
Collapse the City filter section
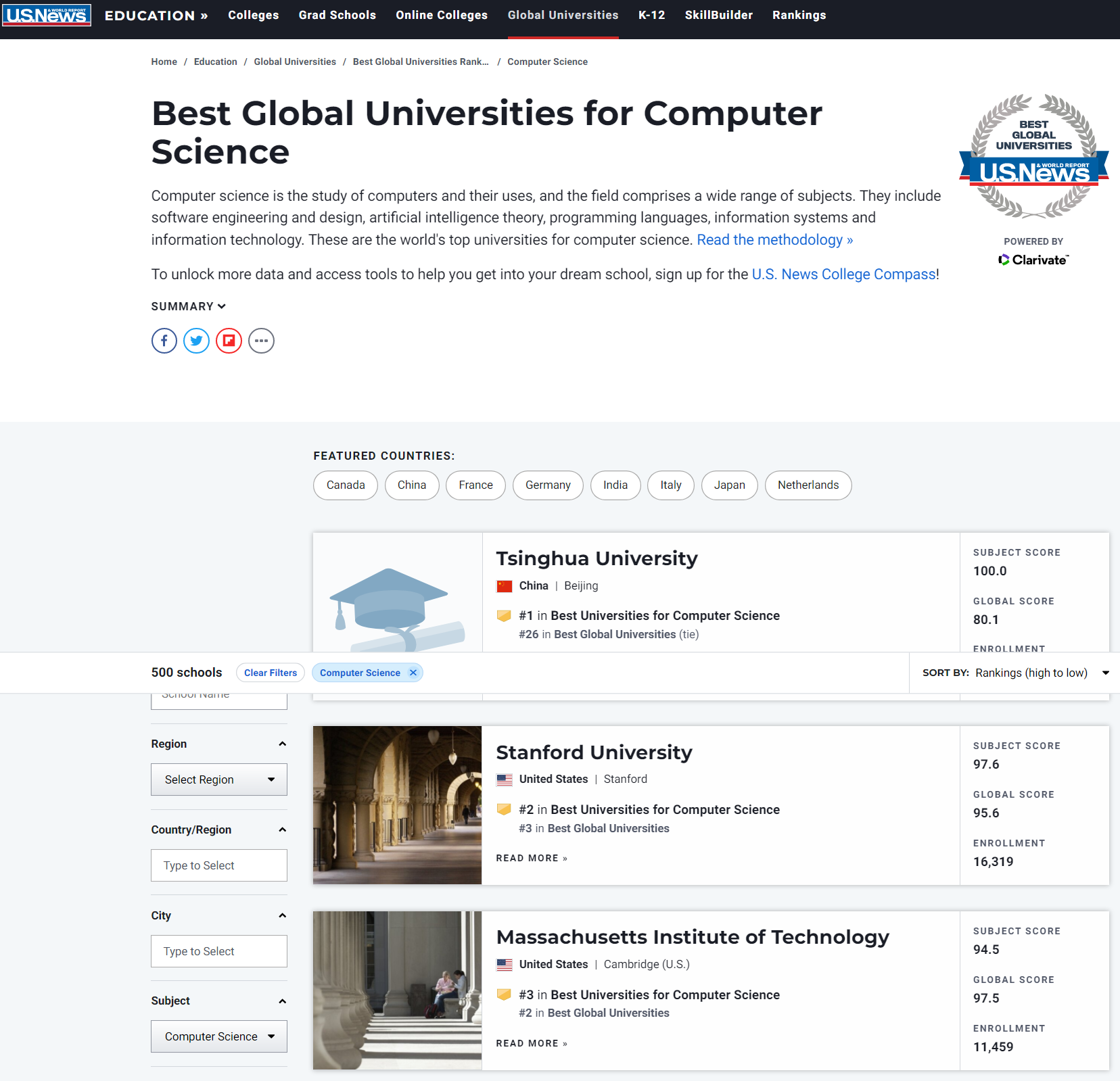click(282, 915)
